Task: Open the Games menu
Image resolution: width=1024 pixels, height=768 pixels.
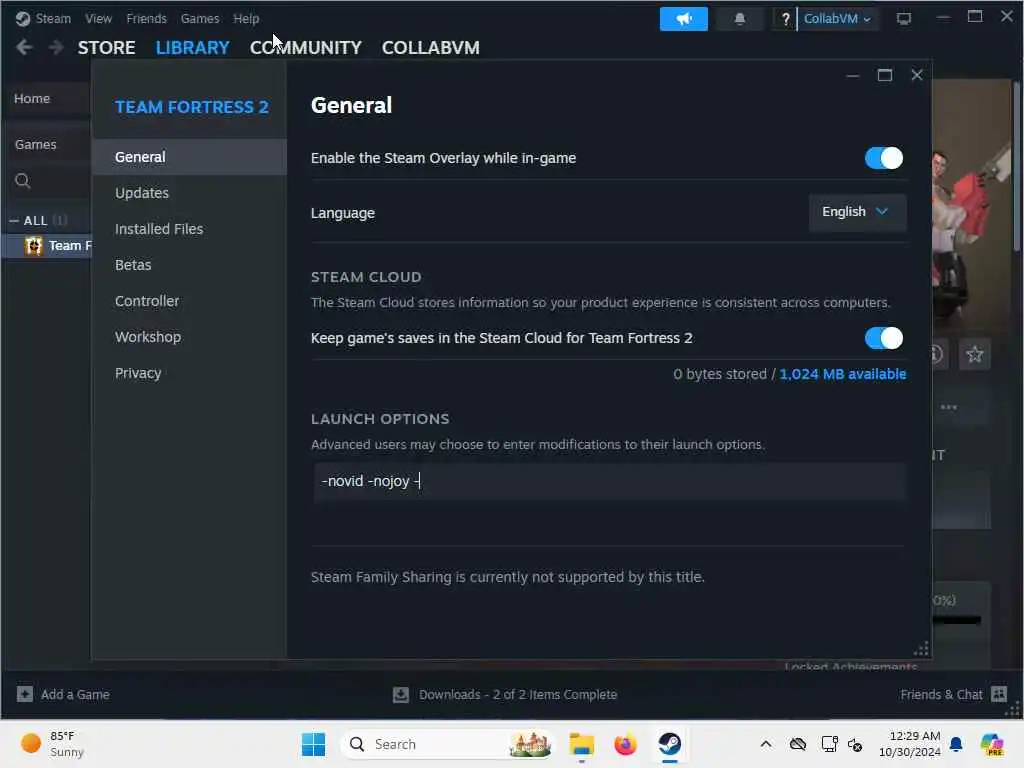Action: [x=200, y=19]
